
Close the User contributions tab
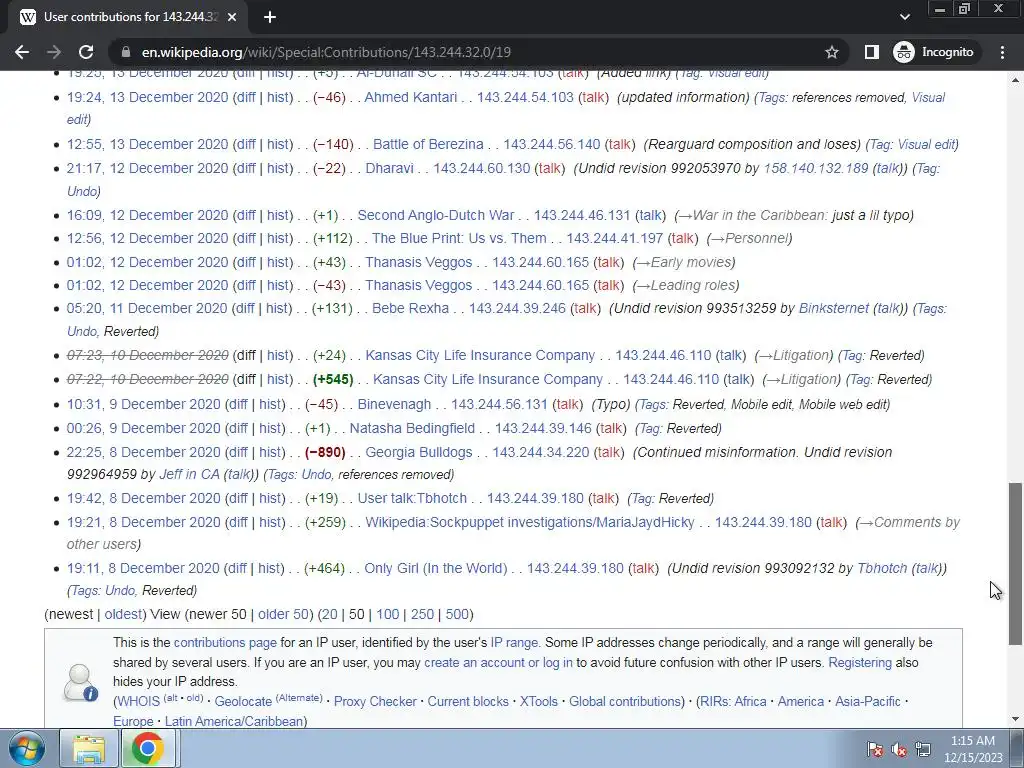[232, 17]
